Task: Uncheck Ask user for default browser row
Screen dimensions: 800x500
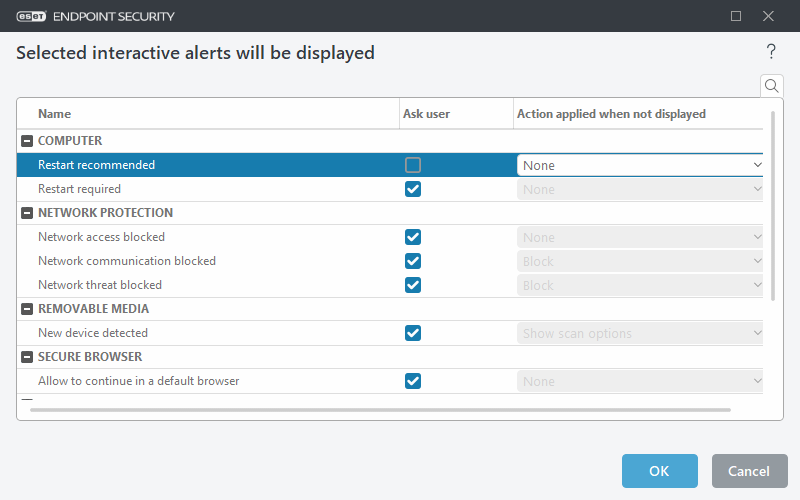Action: pos(413,381)
